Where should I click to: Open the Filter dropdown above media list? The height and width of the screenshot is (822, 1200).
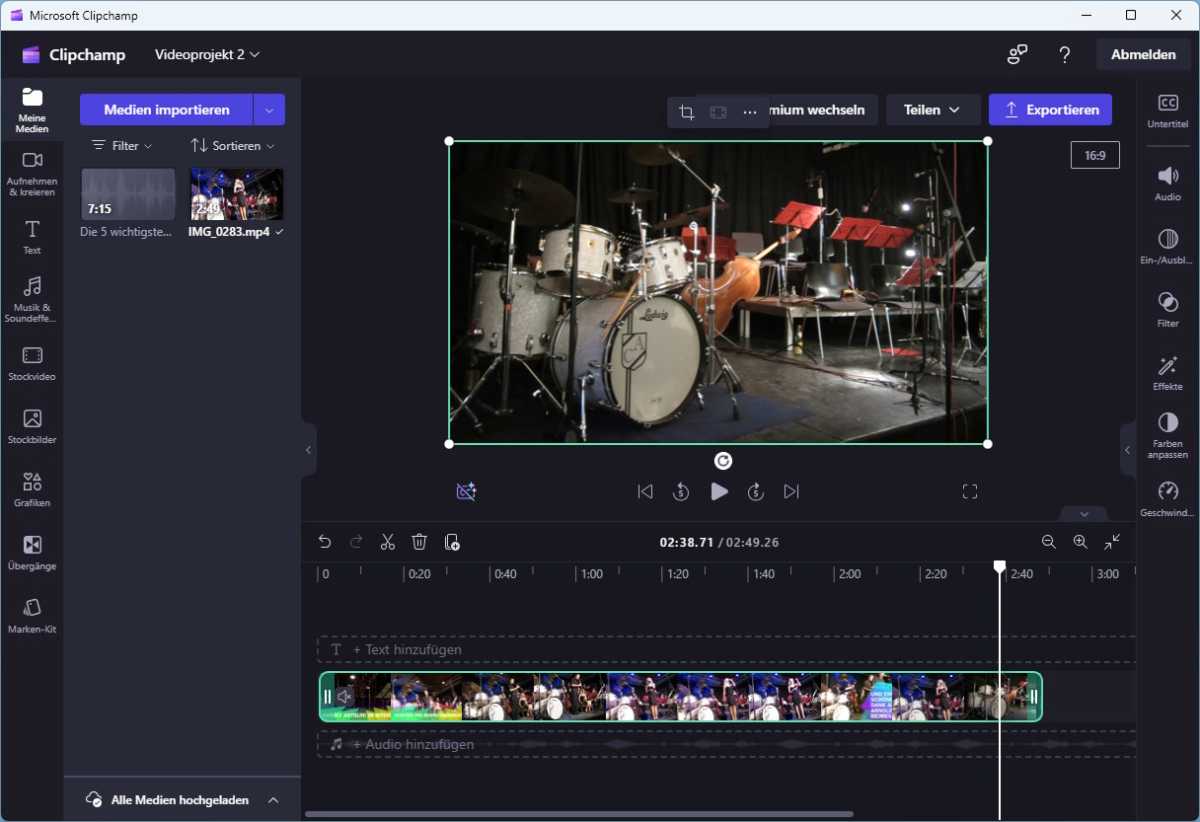[x=121, y=145]
